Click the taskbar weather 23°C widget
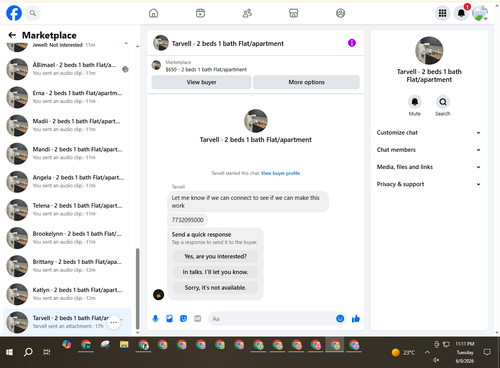 [403, 353]
